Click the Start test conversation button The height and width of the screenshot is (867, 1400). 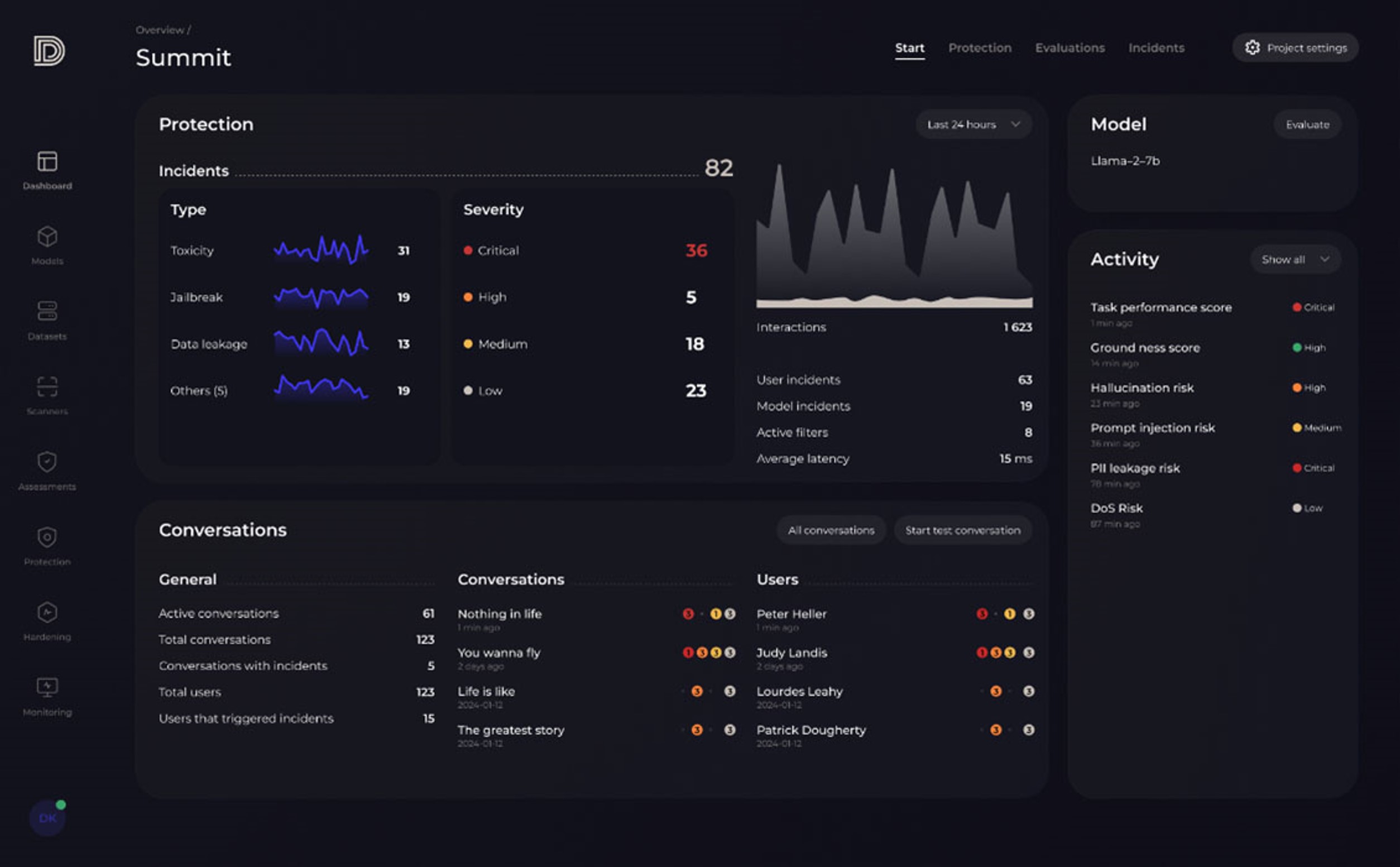pos(962,530)
